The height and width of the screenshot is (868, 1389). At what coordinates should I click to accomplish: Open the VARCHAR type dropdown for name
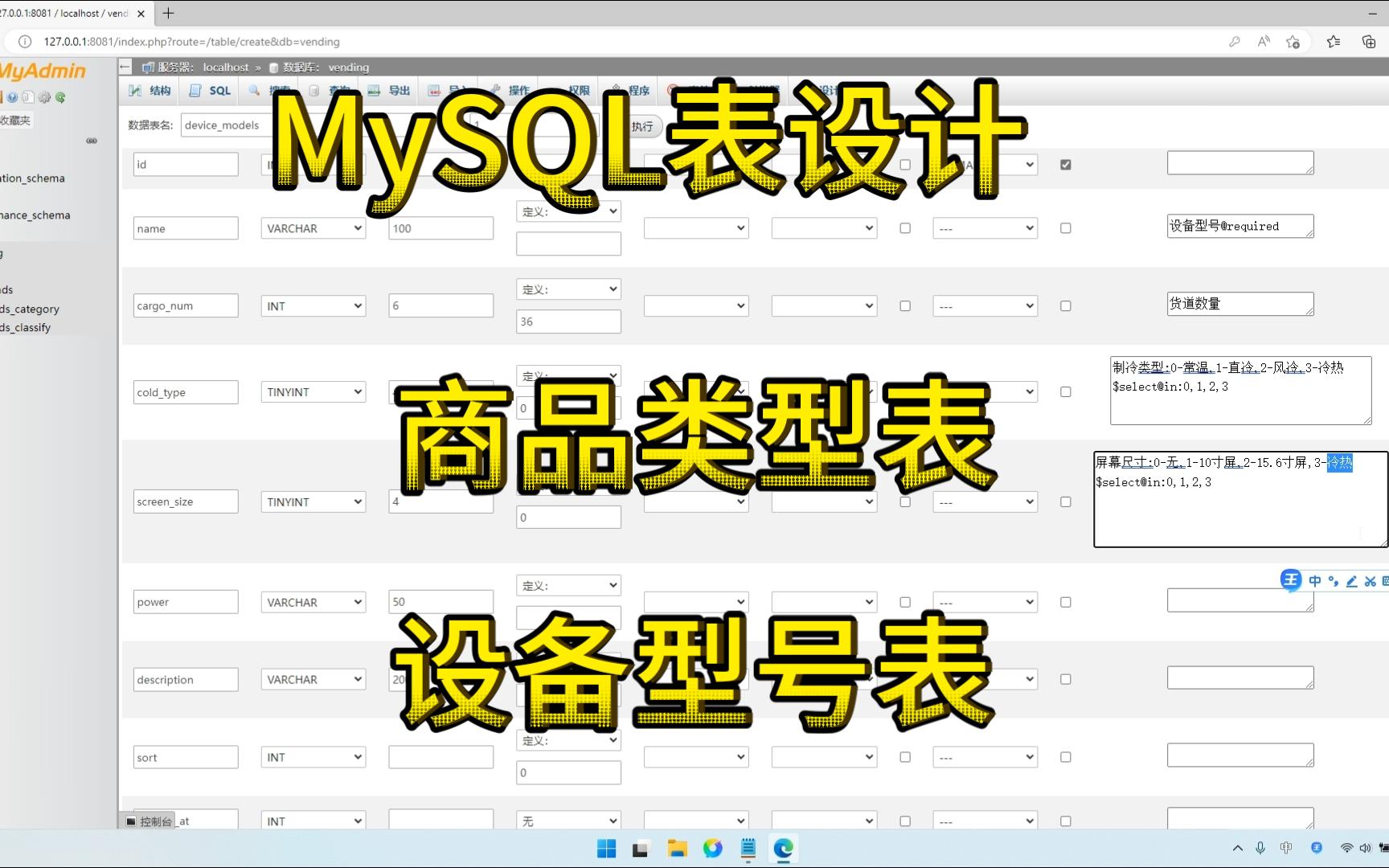click(313, 228)
